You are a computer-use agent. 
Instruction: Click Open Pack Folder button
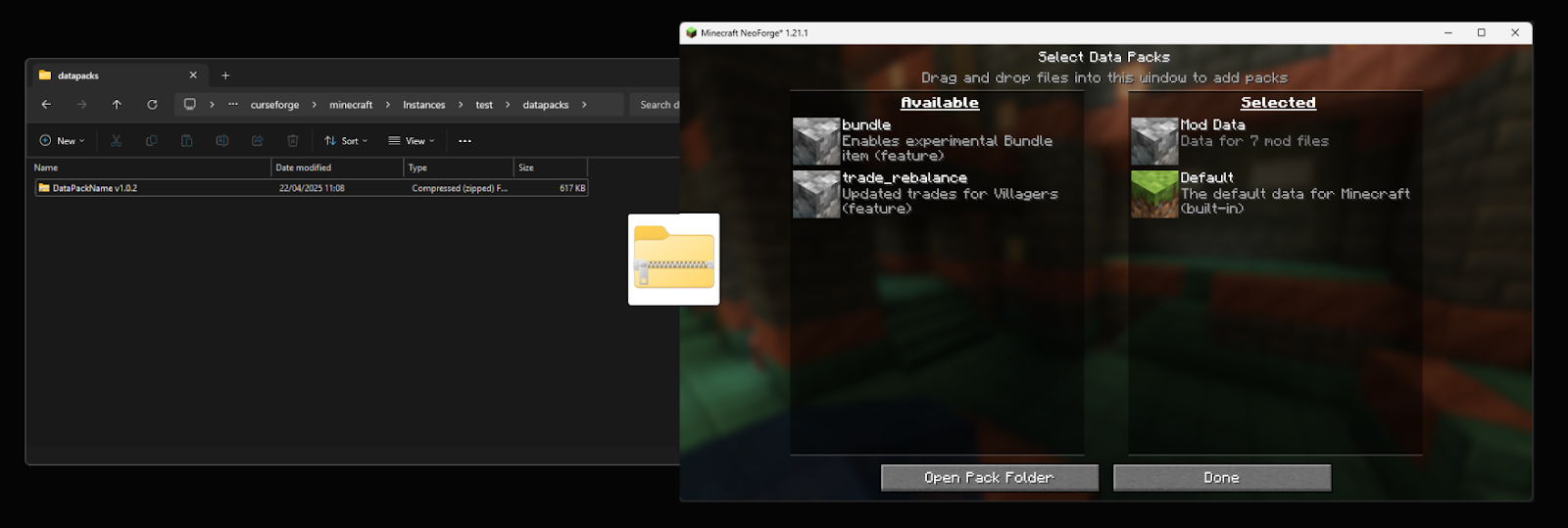(990, 478)
